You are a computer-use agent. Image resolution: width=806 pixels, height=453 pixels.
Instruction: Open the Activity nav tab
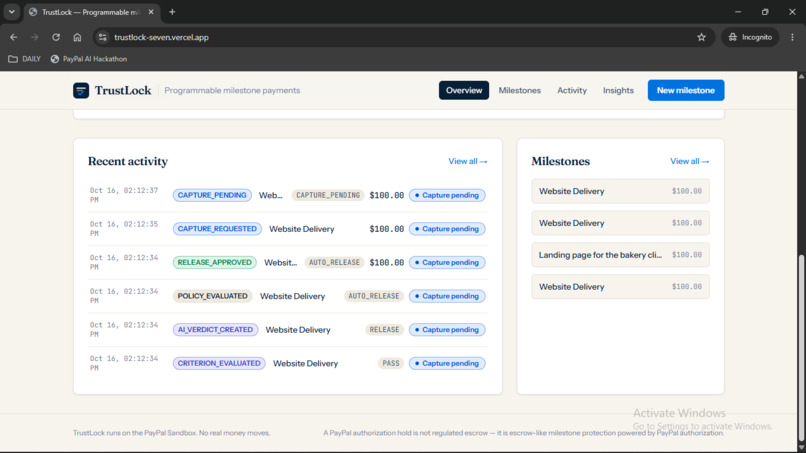(x=572, y=90)
